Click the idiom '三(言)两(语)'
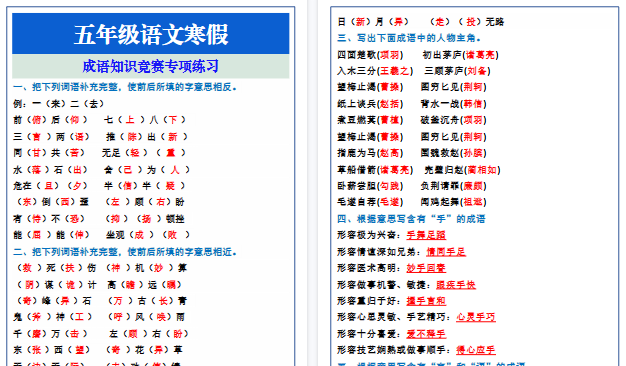This screenshot has height=366, width=626. tap(51, 137)
